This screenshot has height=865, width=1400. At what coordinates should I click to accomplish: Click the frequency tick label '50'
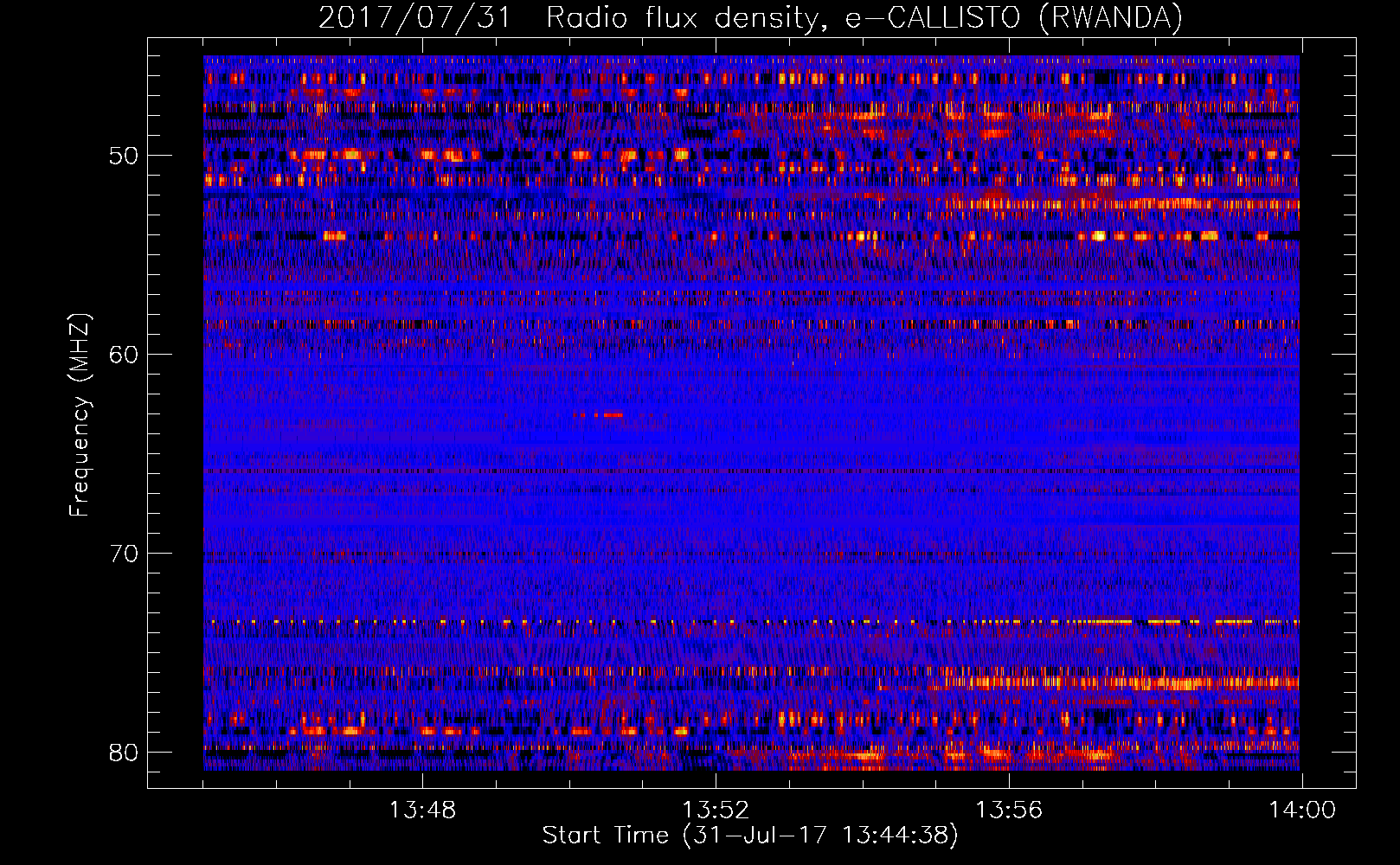pos(123,156)
